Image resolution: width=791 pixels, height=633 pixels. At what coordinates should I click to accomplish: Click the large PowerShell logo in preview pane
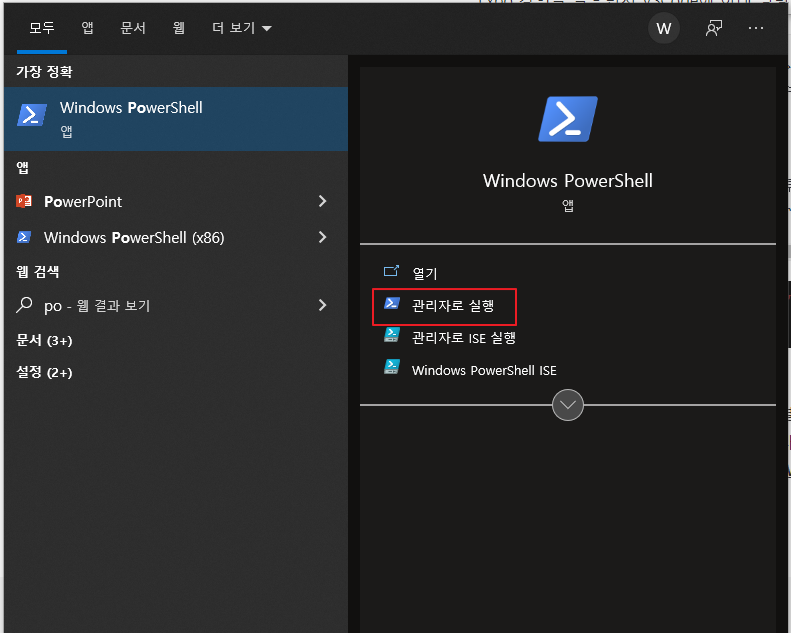pos(568,119)
